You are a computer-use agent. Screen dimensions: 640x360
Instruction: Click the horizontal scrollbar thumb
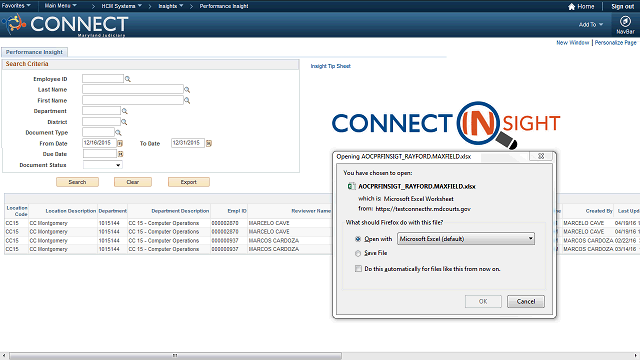[175, 356]
